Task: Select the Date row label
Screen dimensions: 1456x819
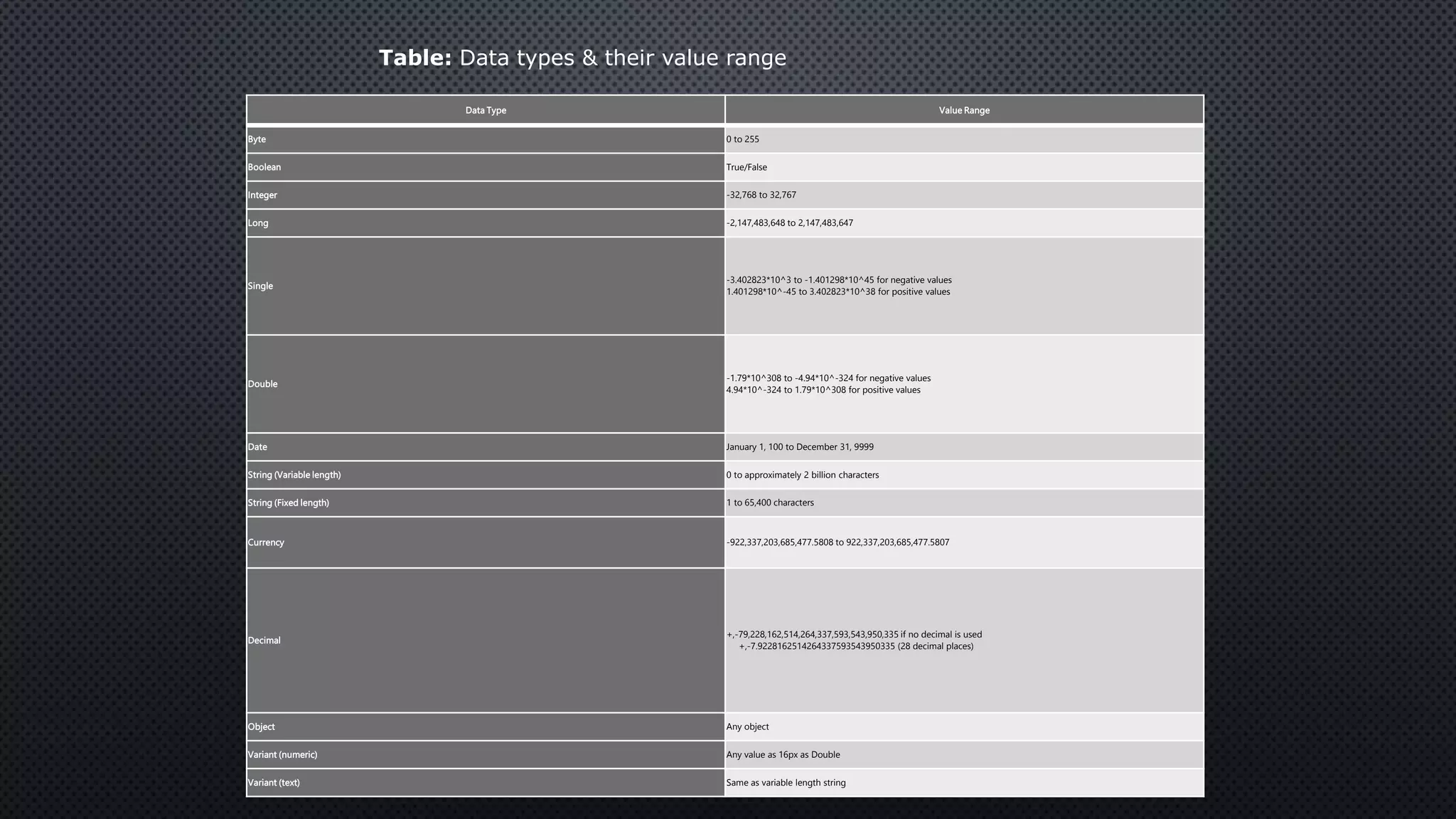Action: point(257,447)
